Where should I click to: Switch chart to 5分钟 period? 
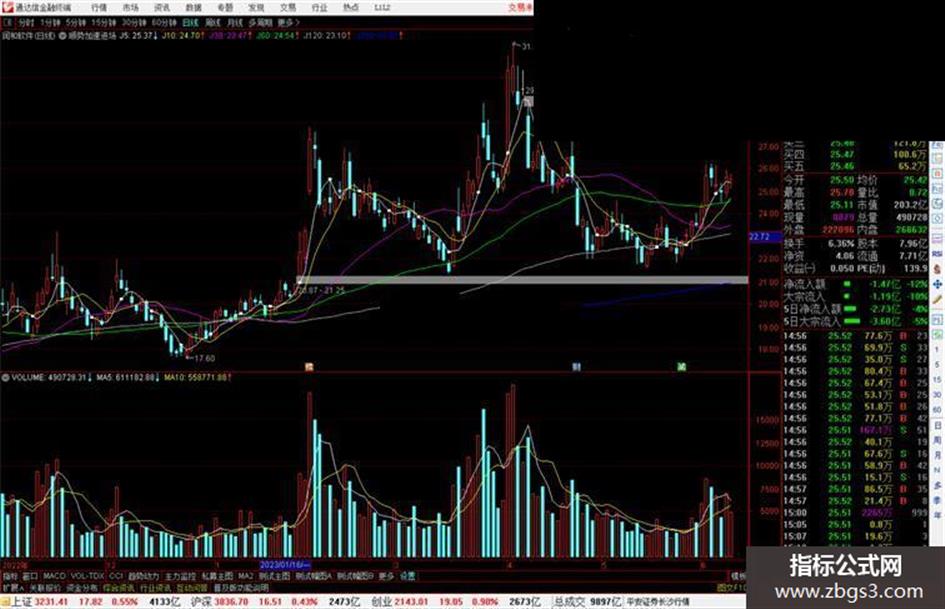click(76, 23)
